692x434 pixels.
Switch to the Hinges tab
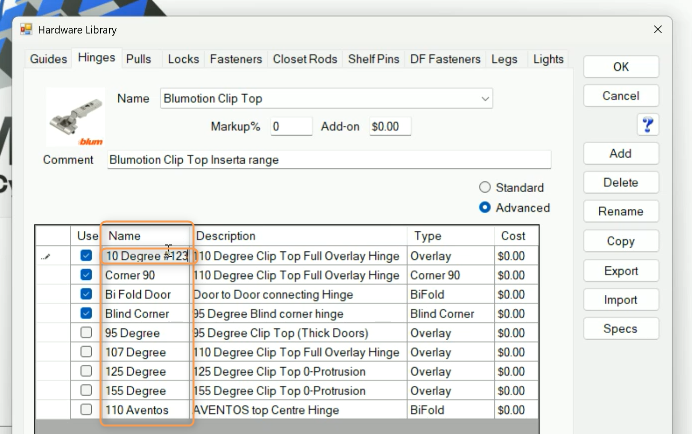tap(96, 57)
